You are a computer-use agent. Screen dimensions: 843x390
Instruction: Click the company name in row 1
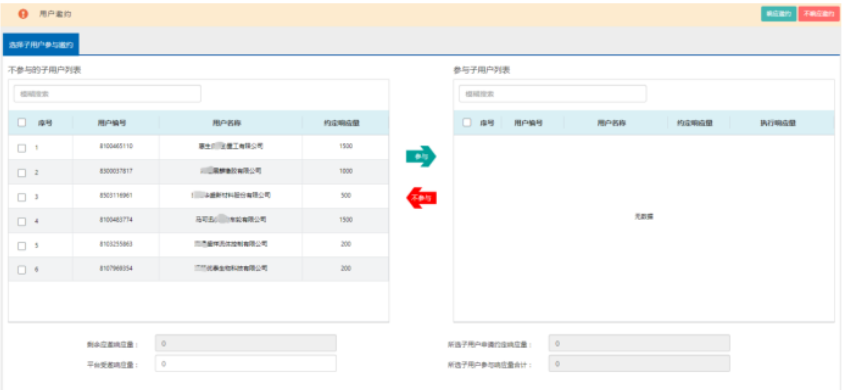click(231, 146)
